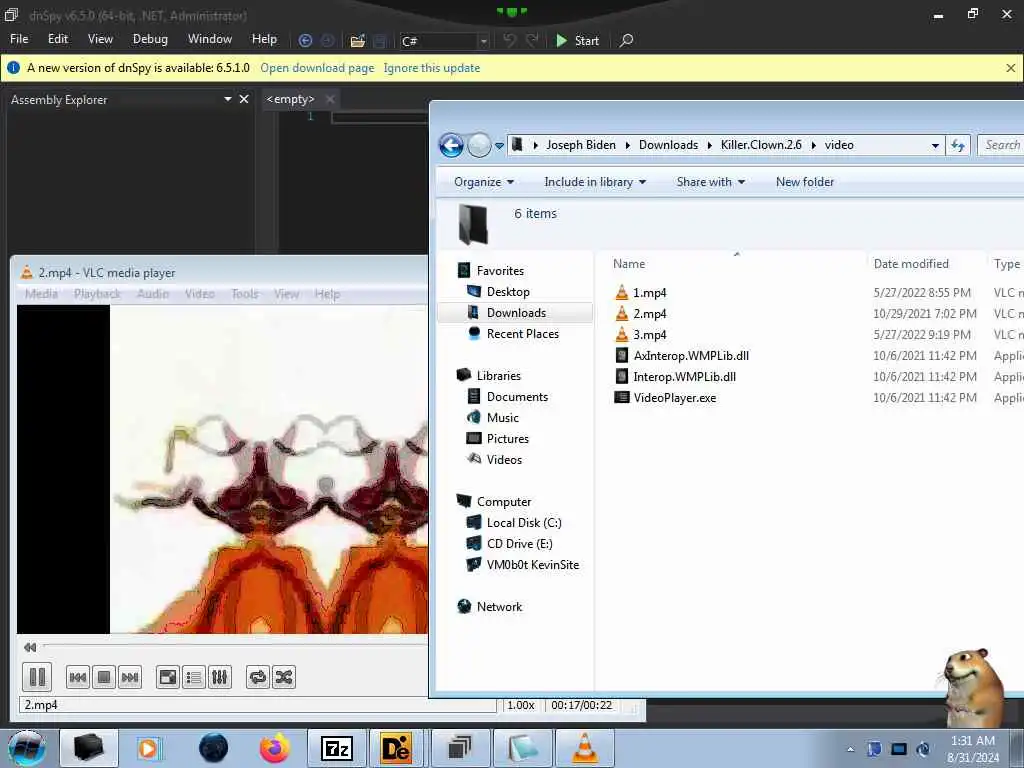
Task: Select the <empty> document tab
Action: click(291, 99)
